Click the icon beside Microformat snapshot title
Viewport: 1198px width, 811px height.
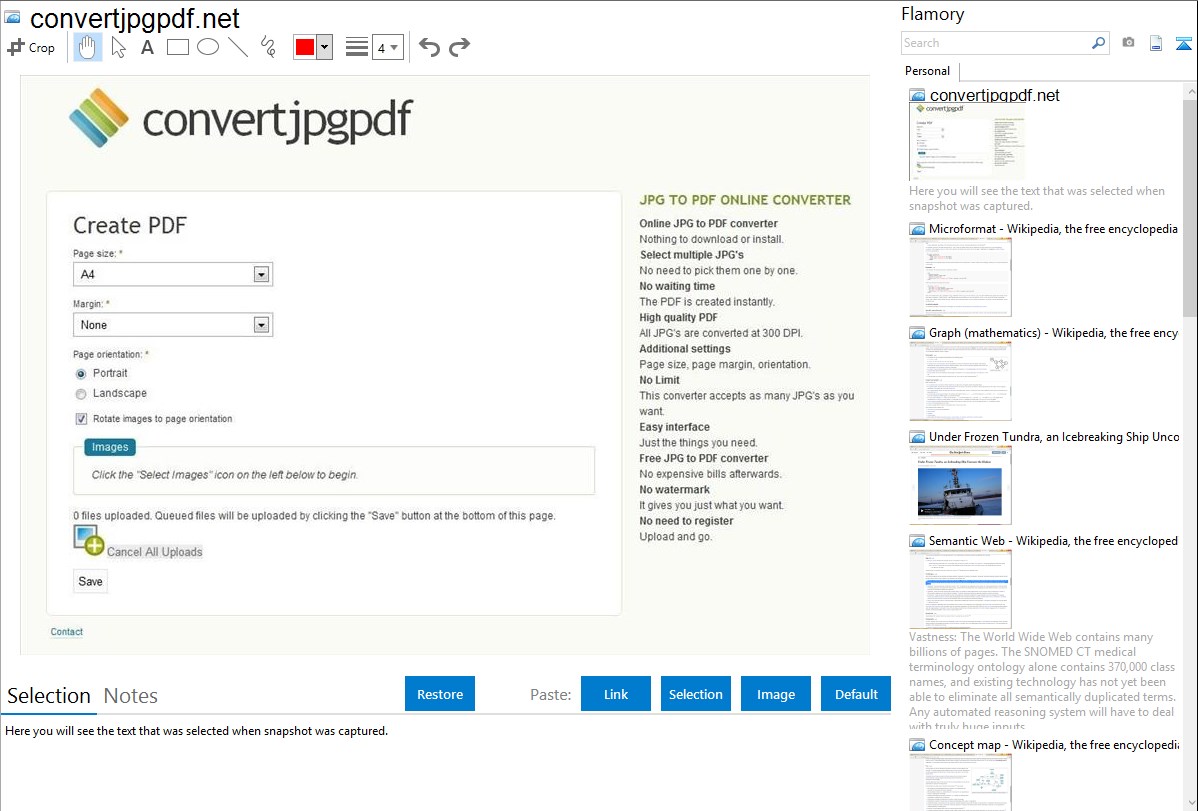point(918,229)
